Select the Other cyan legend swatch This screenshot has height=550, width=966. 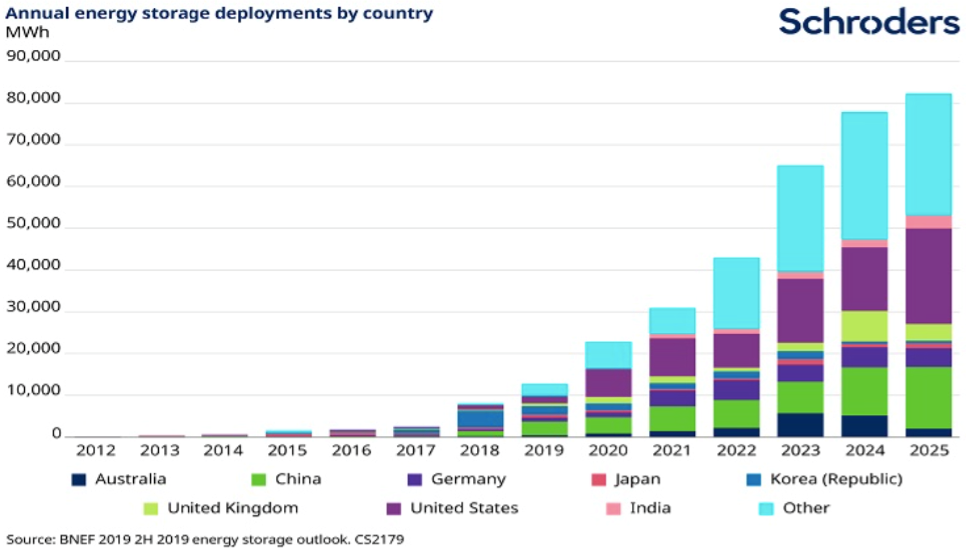pos(766,509)
